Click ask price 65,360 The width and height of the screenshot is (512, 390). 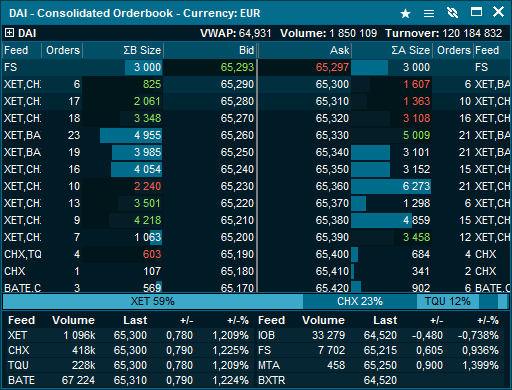(x=332, y=186)
